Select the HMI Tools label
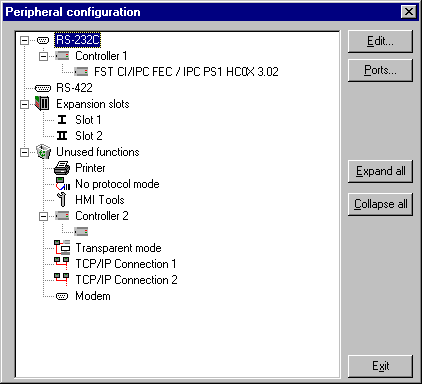 click(x=100, y=200)
